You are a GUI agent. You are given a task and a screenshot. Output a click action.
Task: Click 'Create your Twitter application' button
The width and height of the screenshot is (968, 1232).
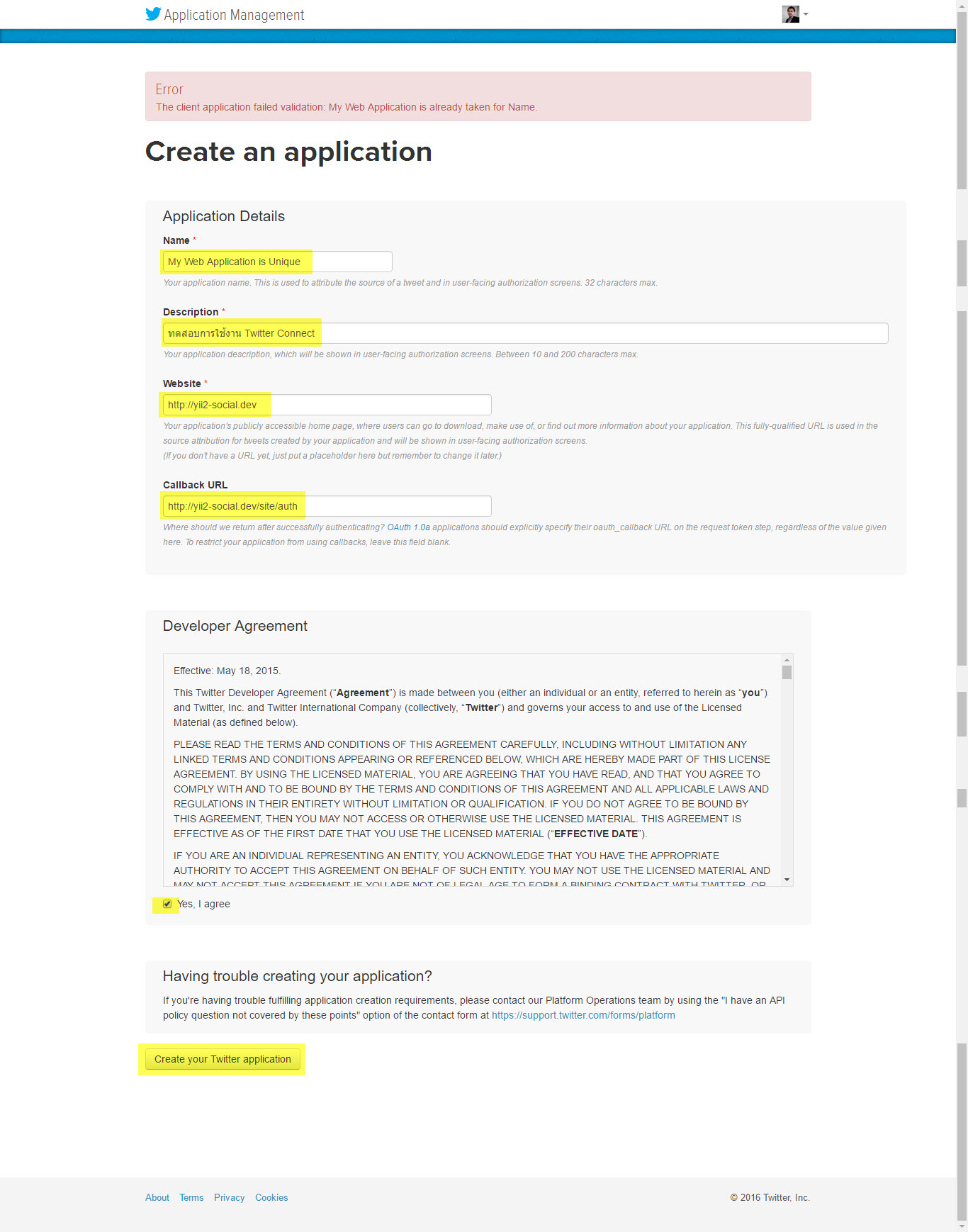[x=223, y=1059]
